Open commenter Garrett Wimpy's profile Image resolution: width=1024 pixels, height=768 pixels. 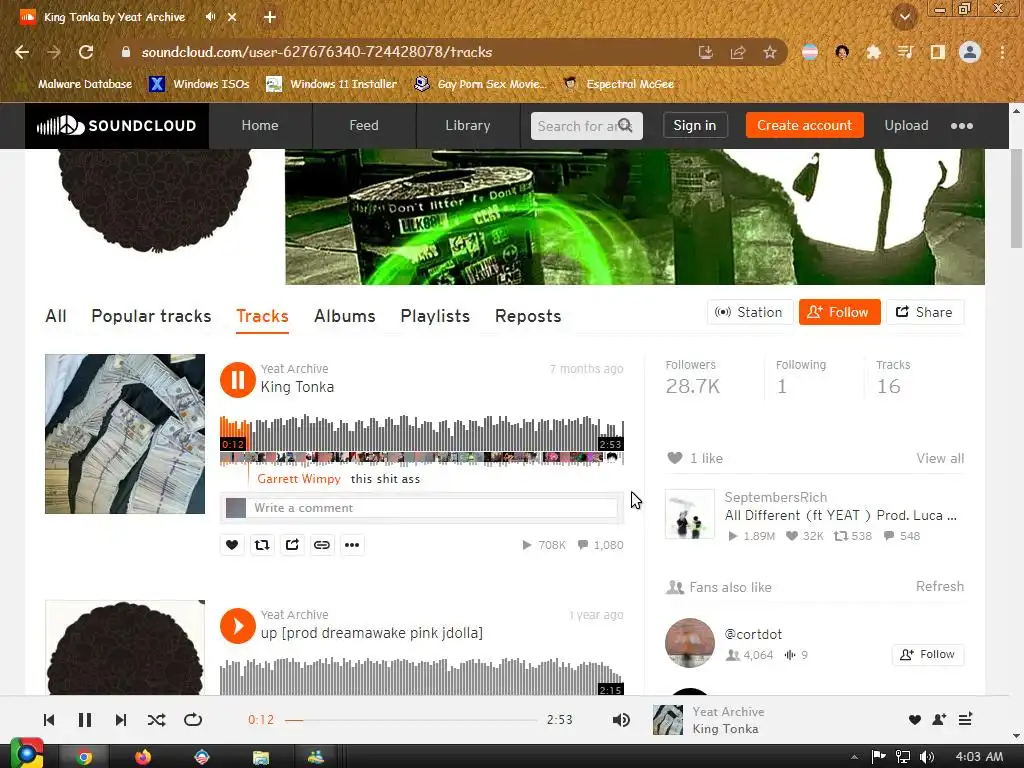click(299, 479)
